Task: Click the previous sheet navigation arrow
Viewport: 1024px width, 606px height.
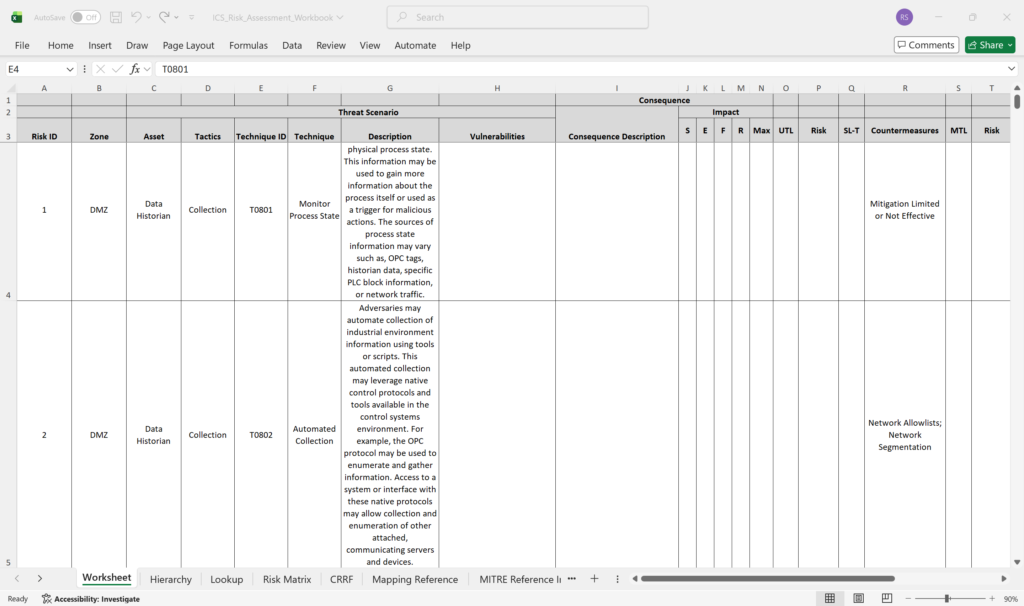Action: pos(17,579)
